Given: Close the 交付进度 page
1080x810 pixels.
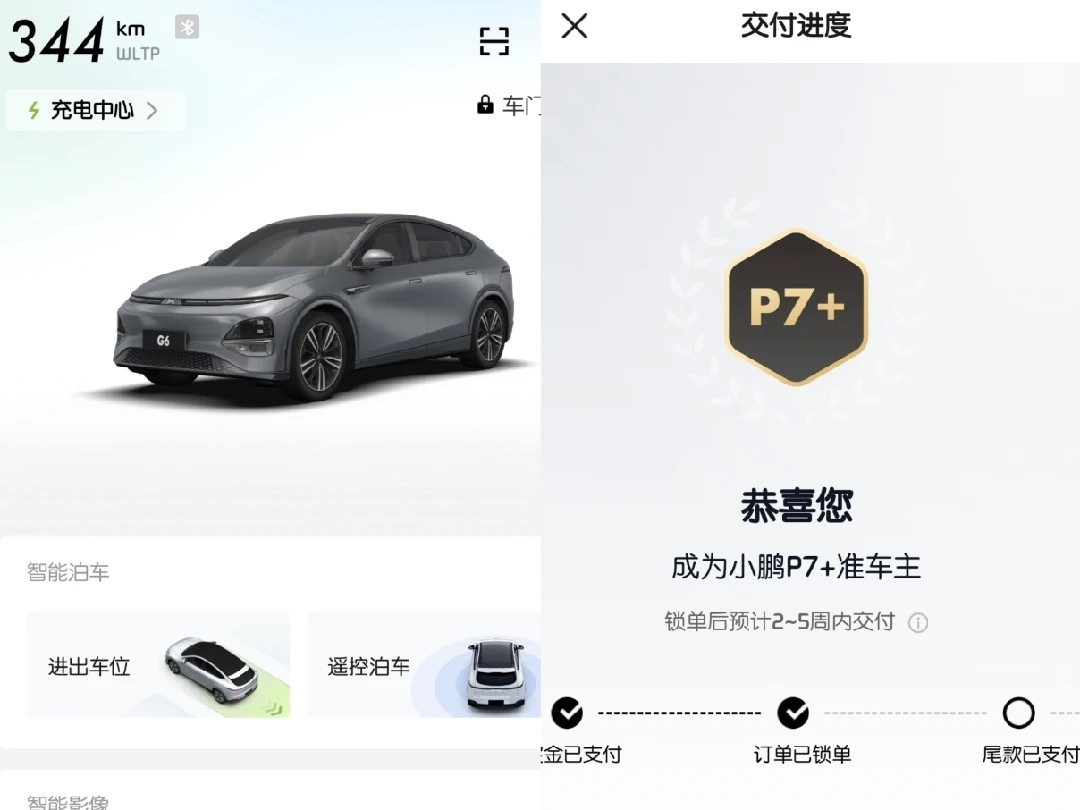Looking at the screenshot, I should click(x=574, y=26).
